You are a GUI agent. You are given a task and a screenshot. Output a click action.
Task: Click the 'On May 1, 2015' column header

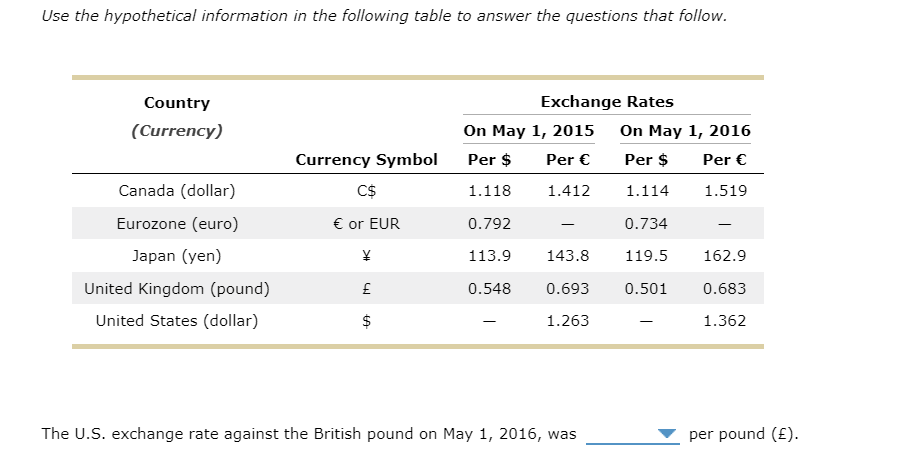[x=529, y=131]
